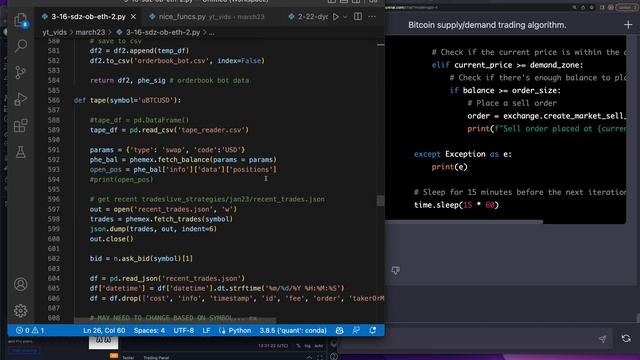Click the 'time.sleep(15 * 60)' line in chat
The image size is (640, 360).
[456, 205]
